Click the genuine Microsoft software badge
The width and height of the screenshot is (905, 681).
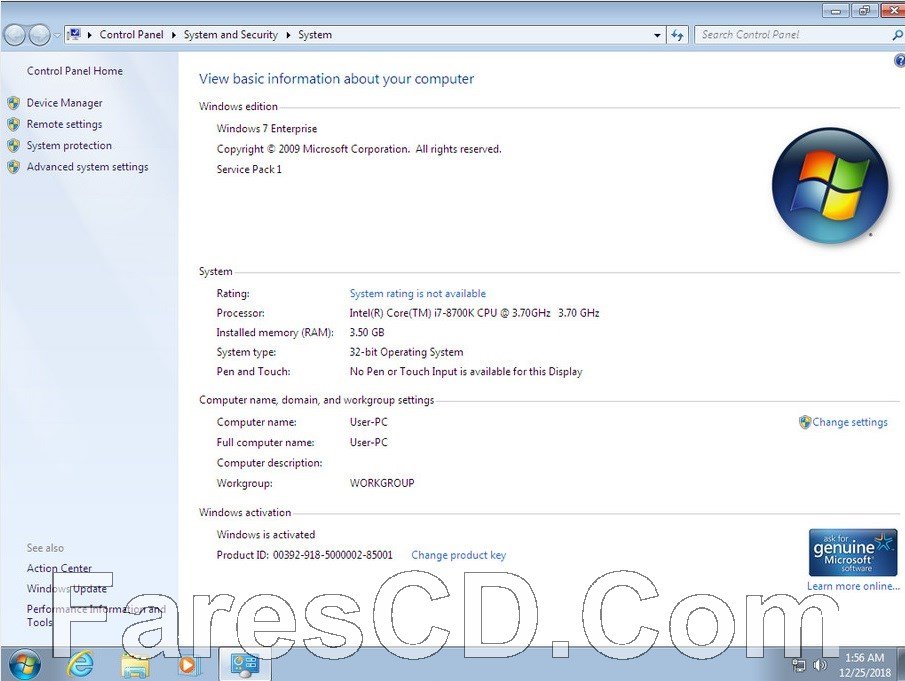coord(852,552)
